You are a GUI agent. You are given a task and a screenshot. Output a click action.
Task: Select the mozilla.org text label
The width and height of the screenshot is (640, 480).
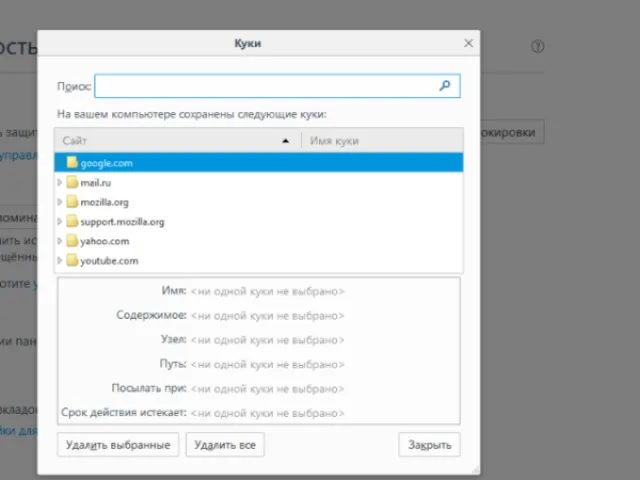click(104, 202)
